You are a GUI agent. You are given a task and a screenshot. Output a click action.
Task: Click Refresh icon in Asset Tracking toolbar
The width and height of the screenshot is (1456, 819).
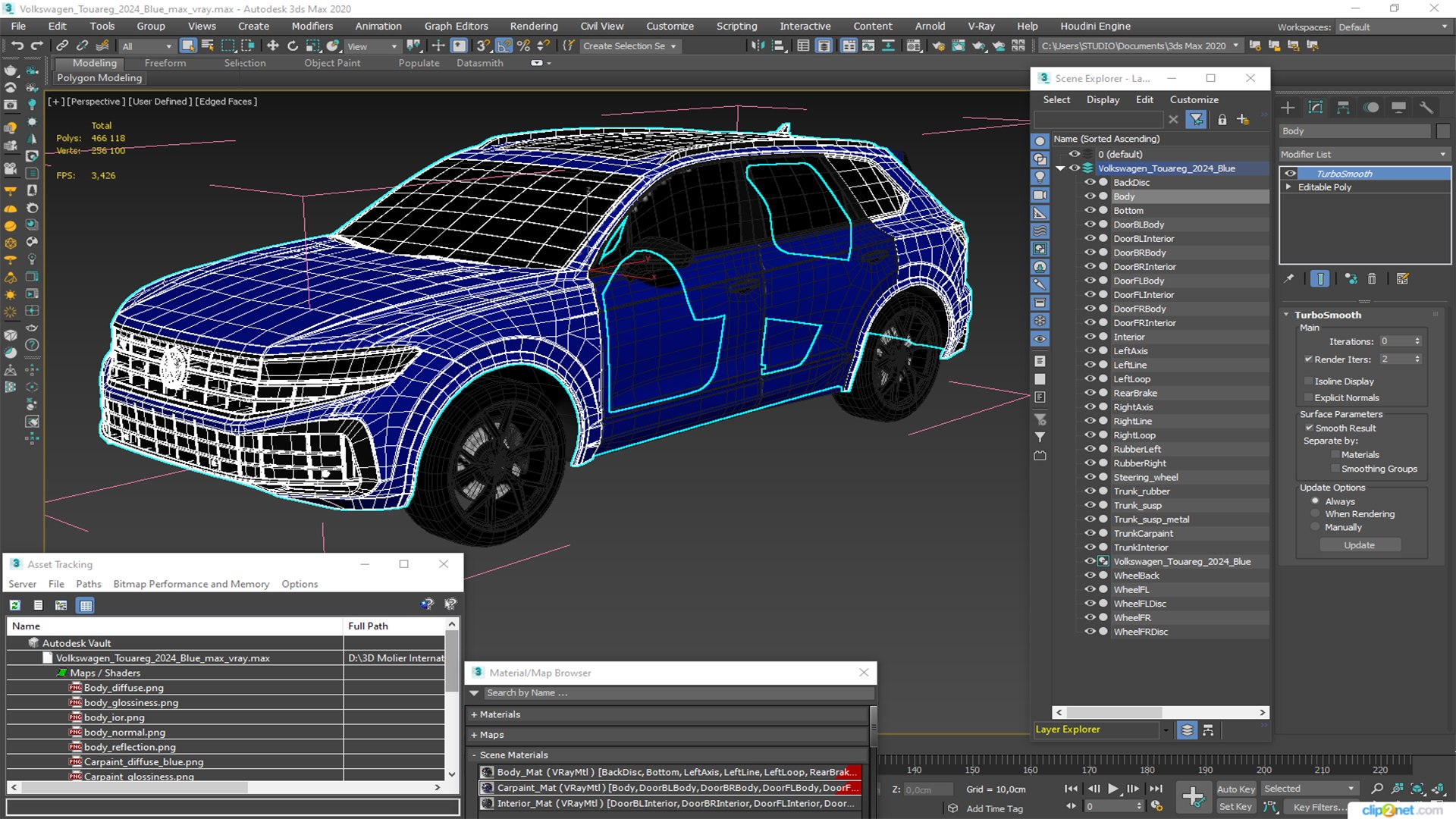tap(15, 605)
